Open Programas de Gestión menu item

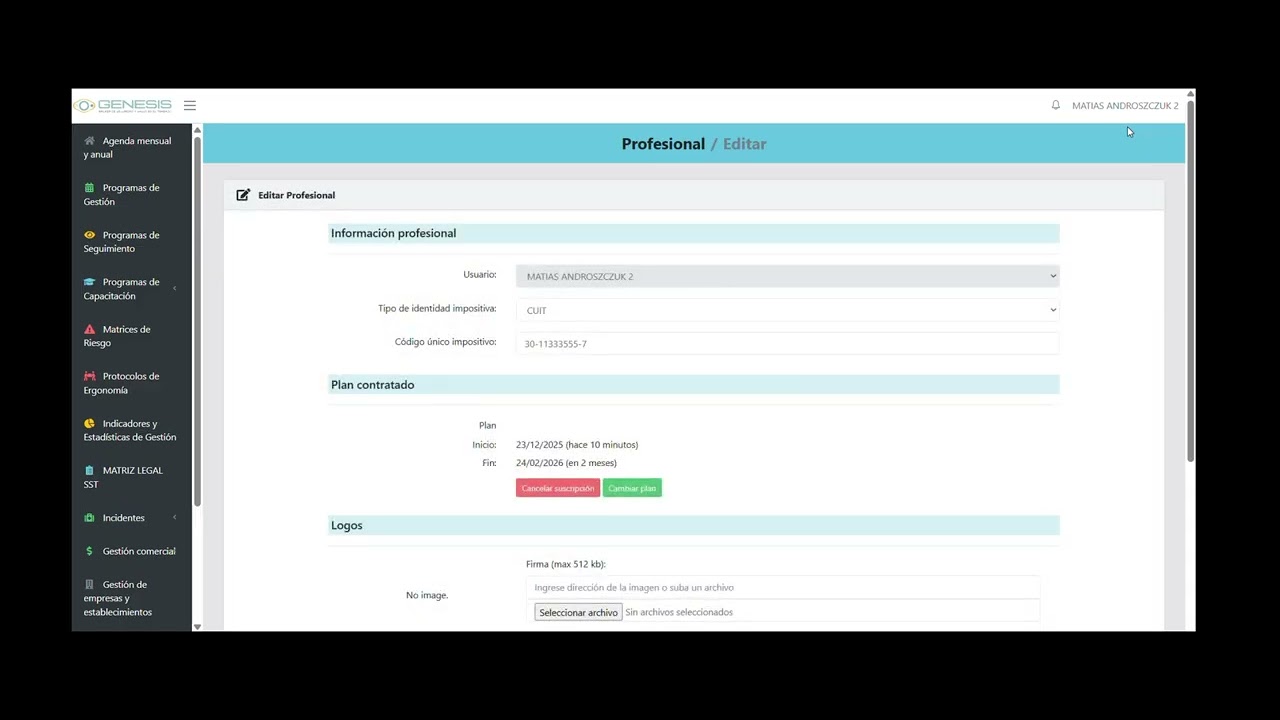[131, 195]
